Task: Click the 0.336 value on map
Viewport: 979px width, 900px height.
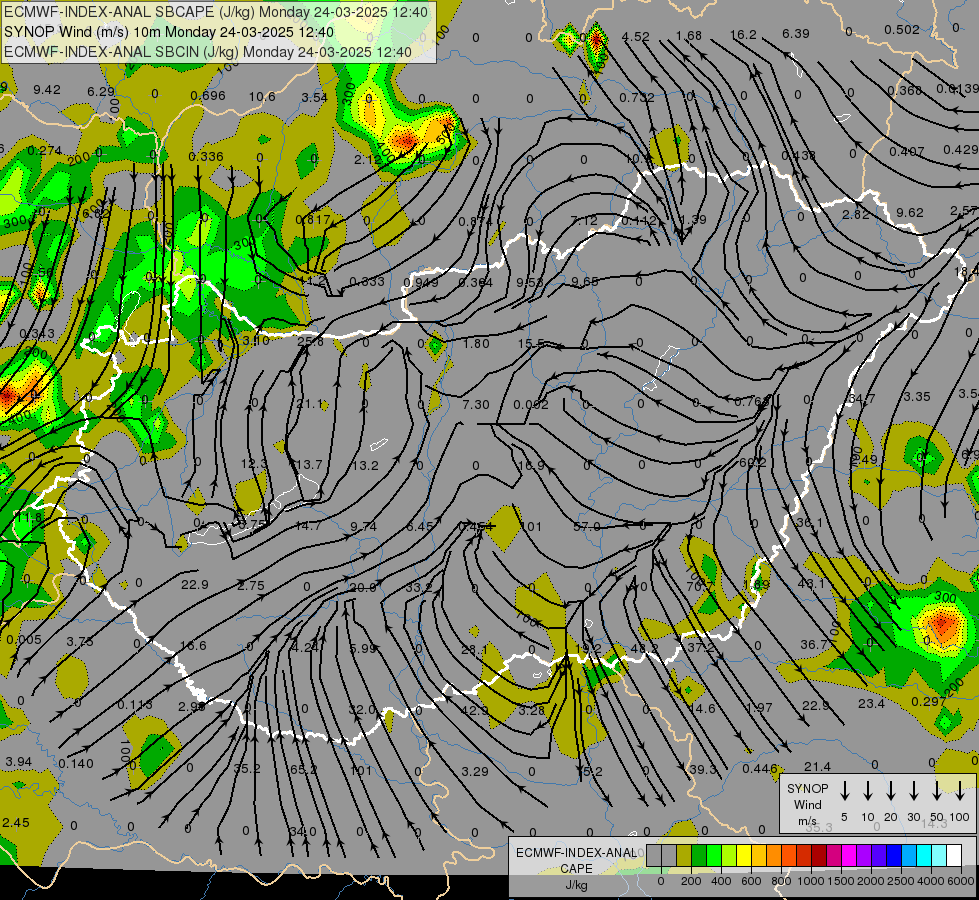Action: (206, 156)
